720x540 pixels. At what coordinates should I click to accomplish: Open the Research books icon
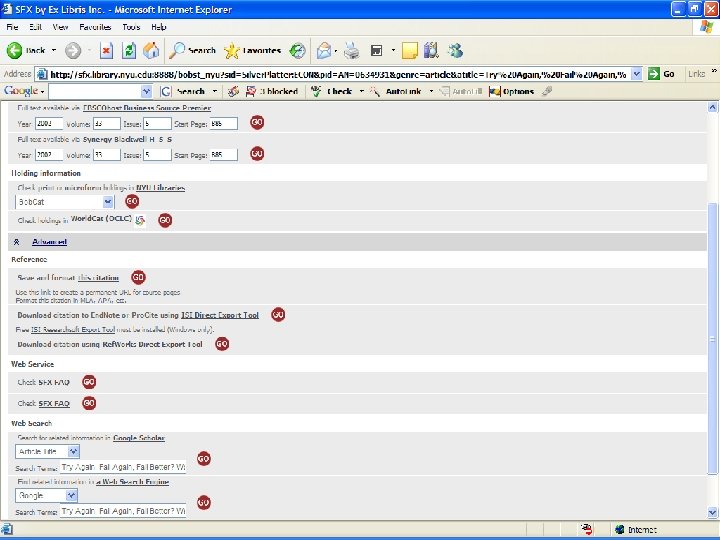click(x=431, y=51)
